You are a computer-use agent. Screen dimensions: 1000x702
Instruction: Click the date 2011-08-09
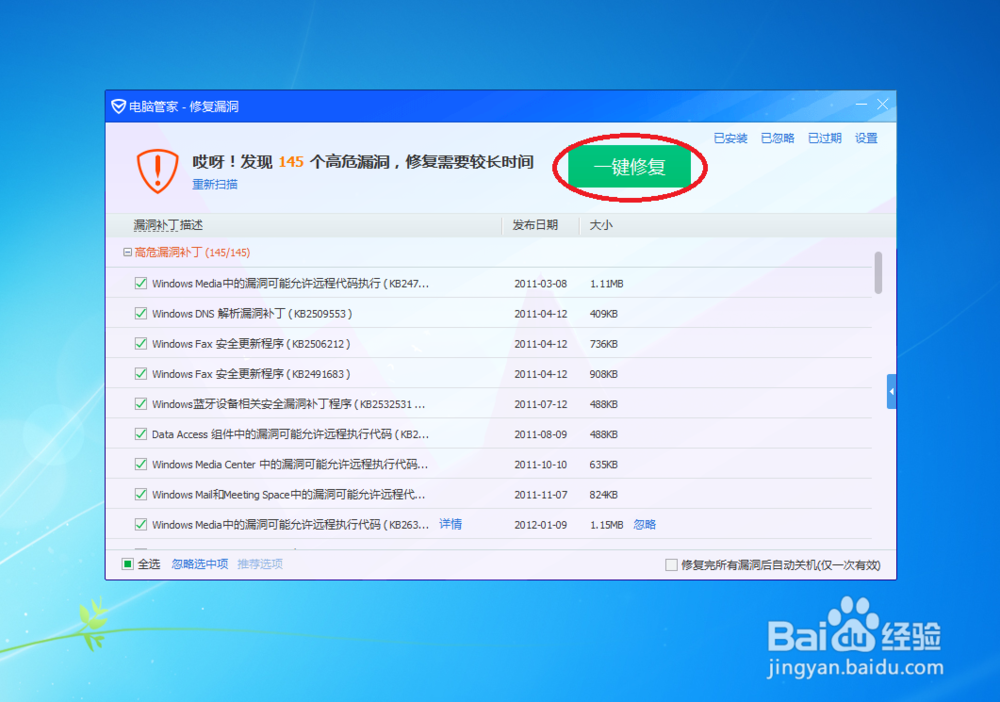click(x=541, y=434)
